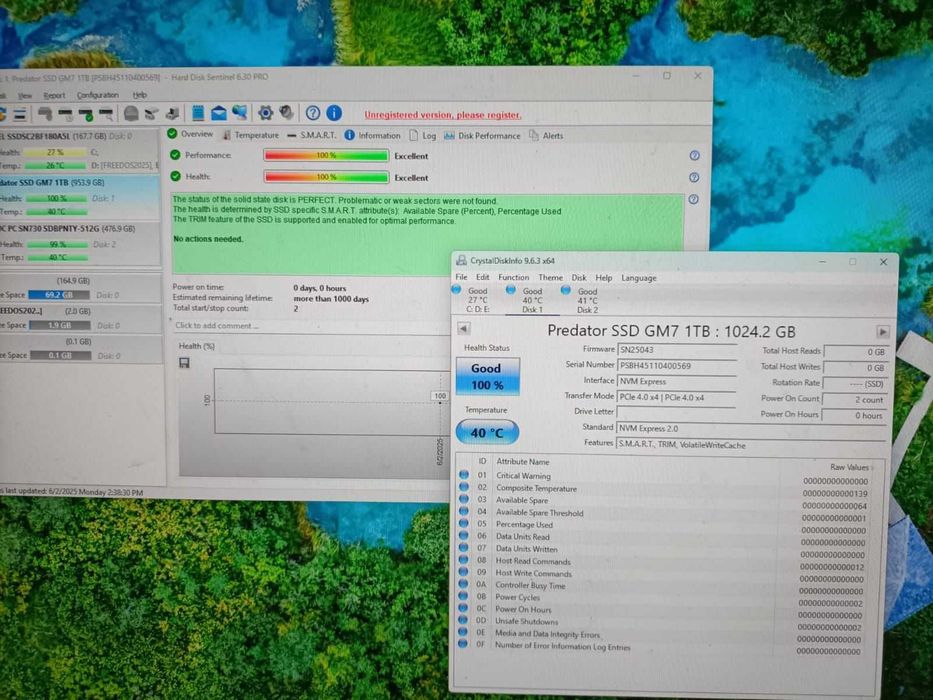Click the Performance 100 % progress bar

tap(326, 155)
